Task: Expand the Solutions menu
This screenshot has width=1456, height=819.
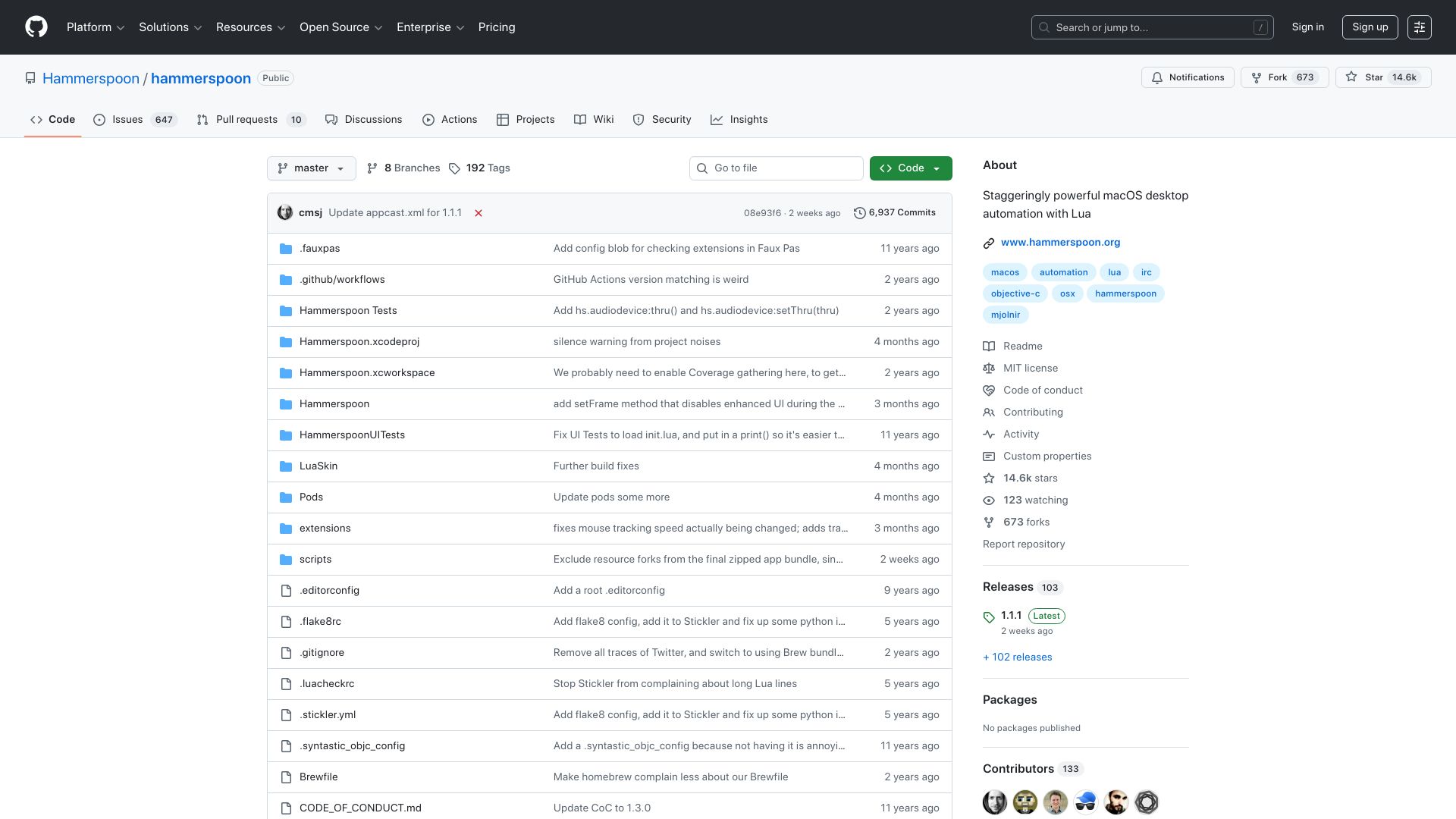Action: [x=171, y=27]
